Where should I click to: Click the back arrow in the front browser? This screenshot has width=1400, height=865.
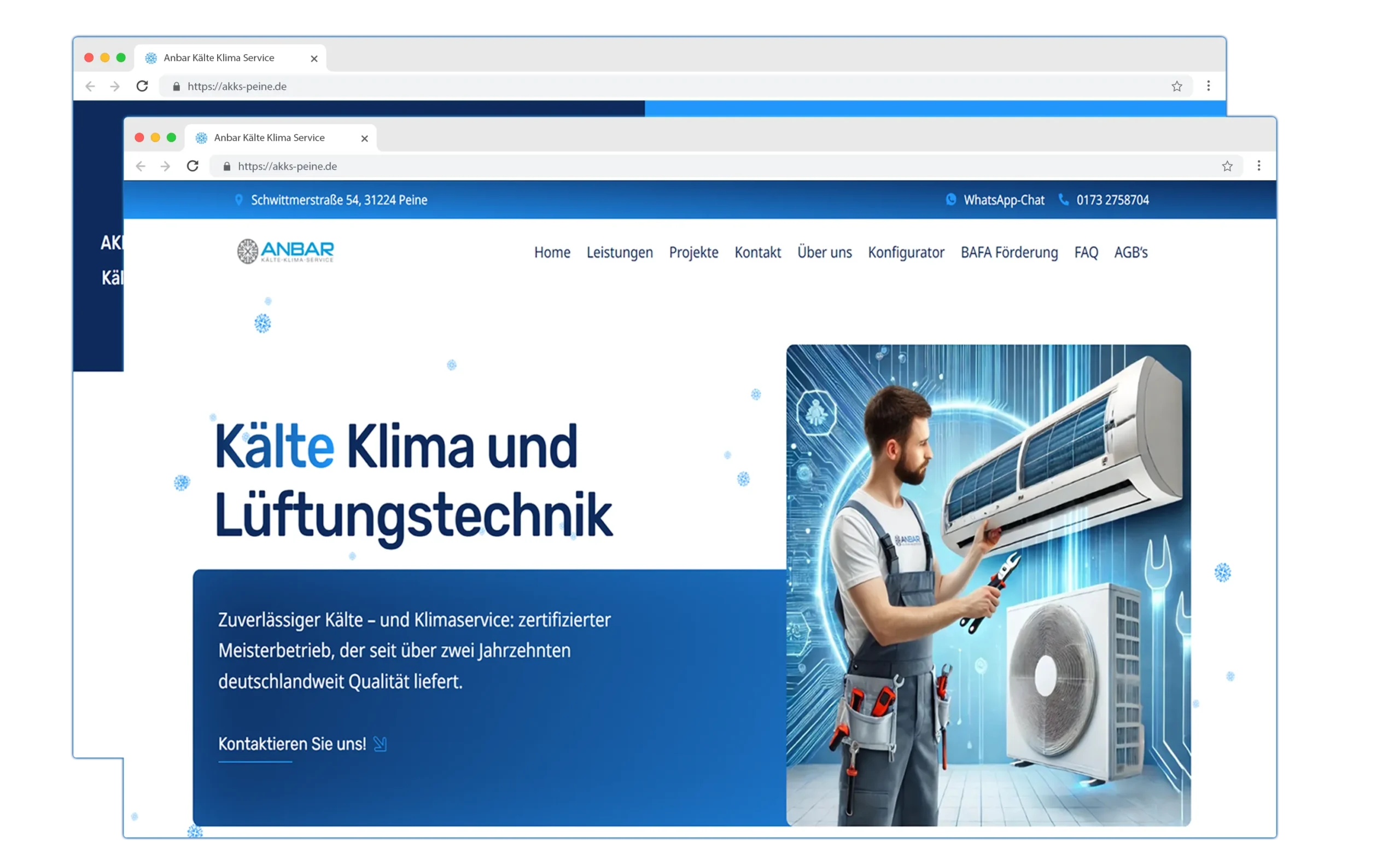point(141,166)
